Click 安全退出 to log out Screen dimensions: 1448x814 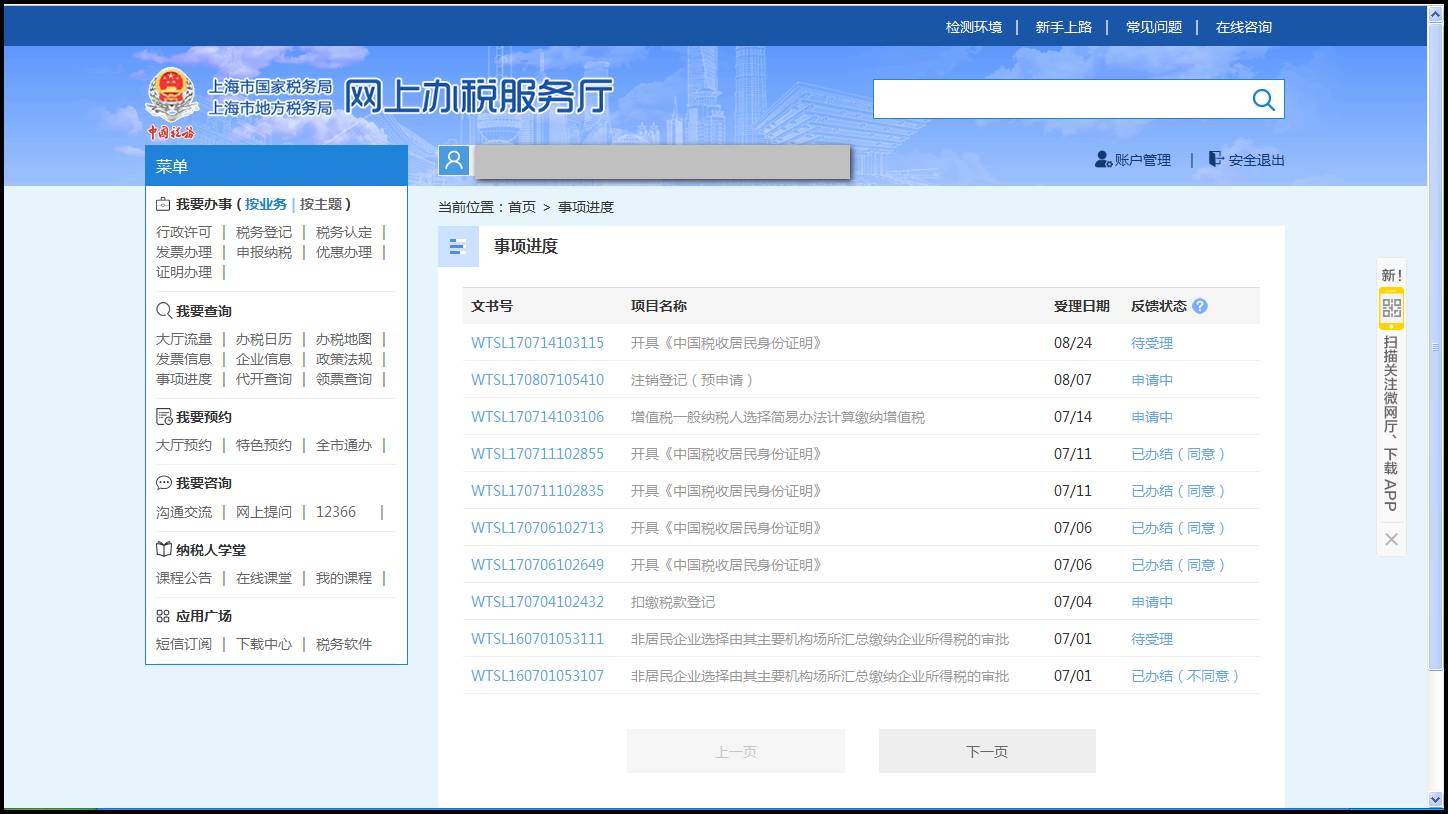pyautogui.click(x=1257, y=160)
